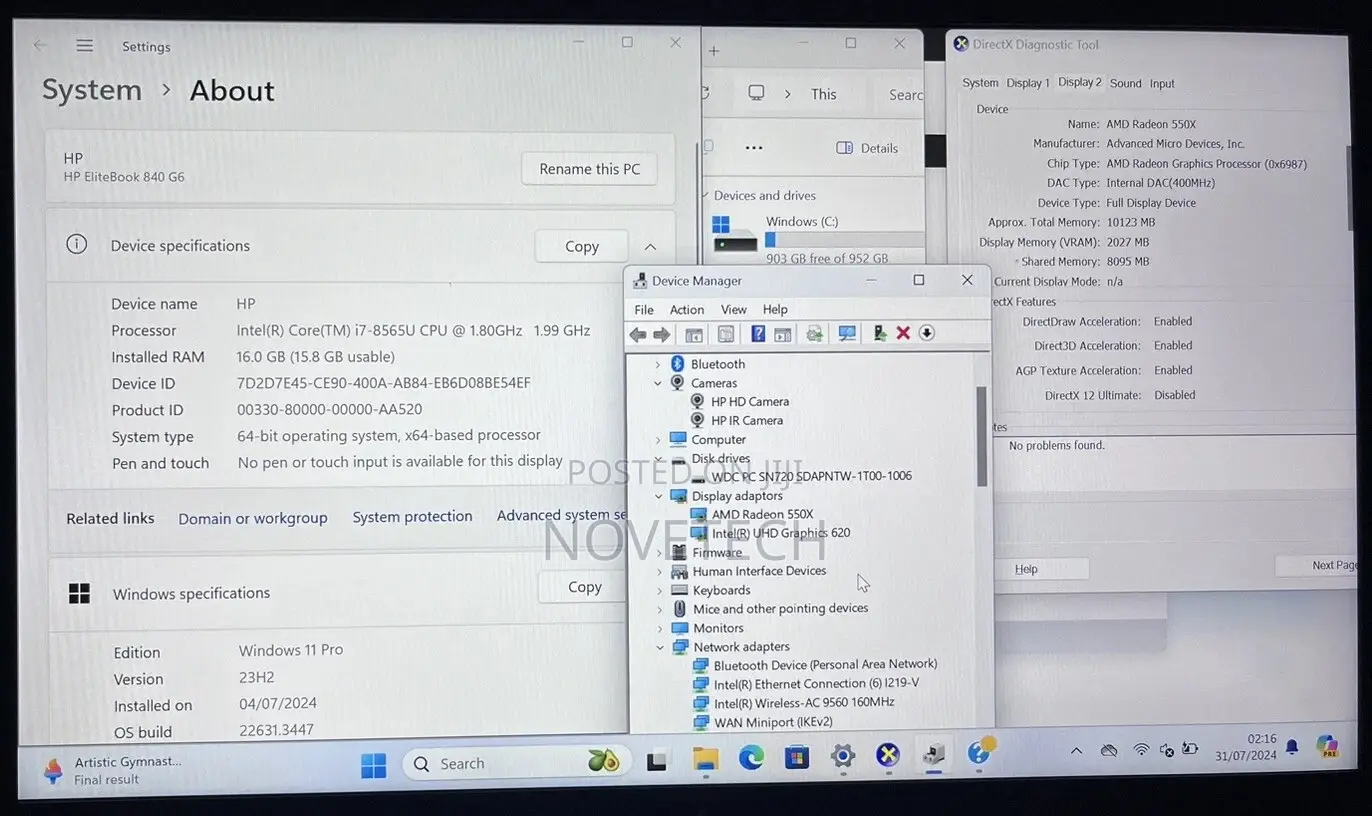Collapse the Cameras node in Device Manager
Viewport: 1372px width, 816px height.
point(658,383)
